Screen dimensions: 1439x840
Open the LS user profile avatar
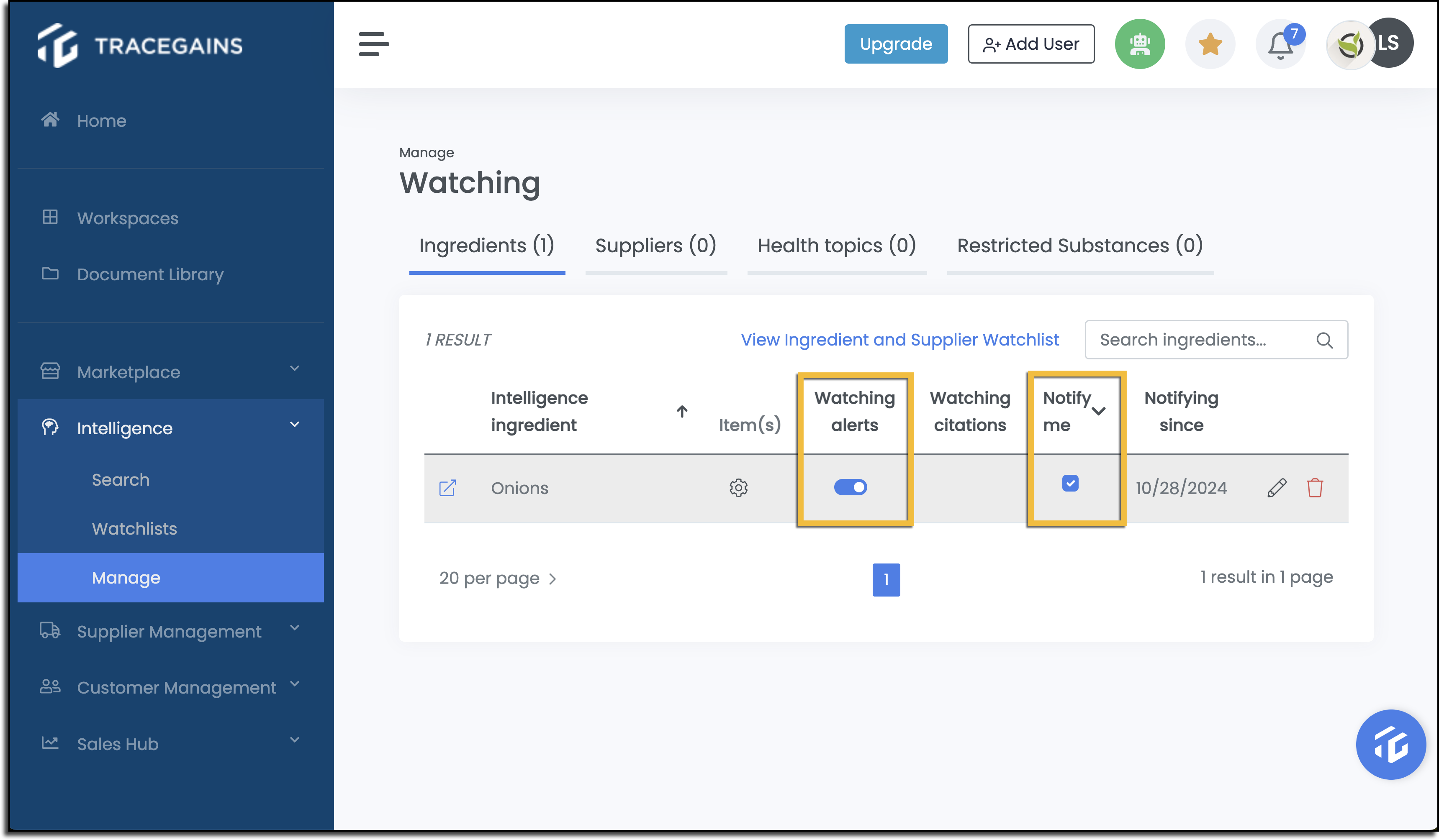1390,43
